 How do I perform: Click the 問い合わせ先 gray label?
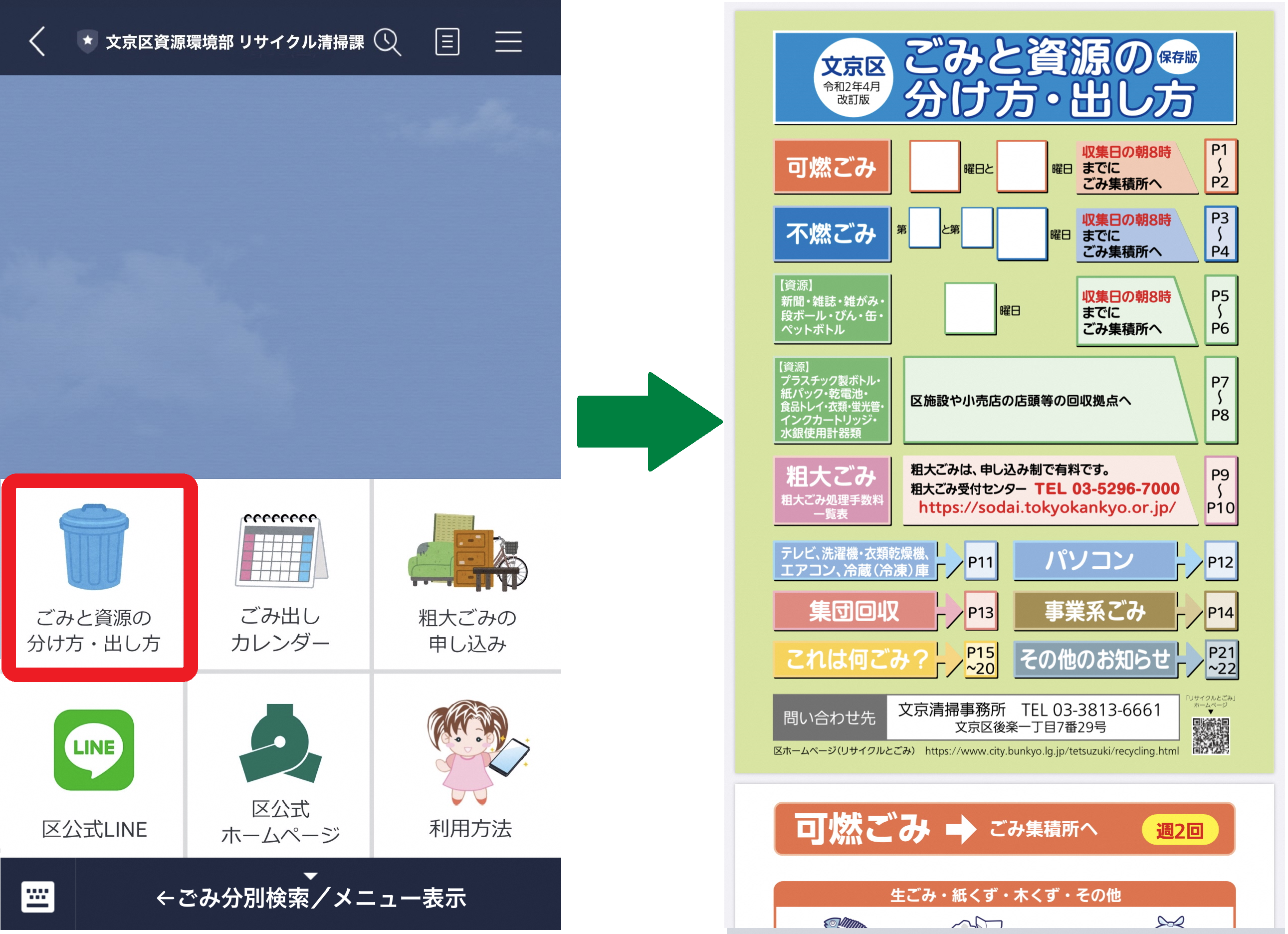pos(830,718)
